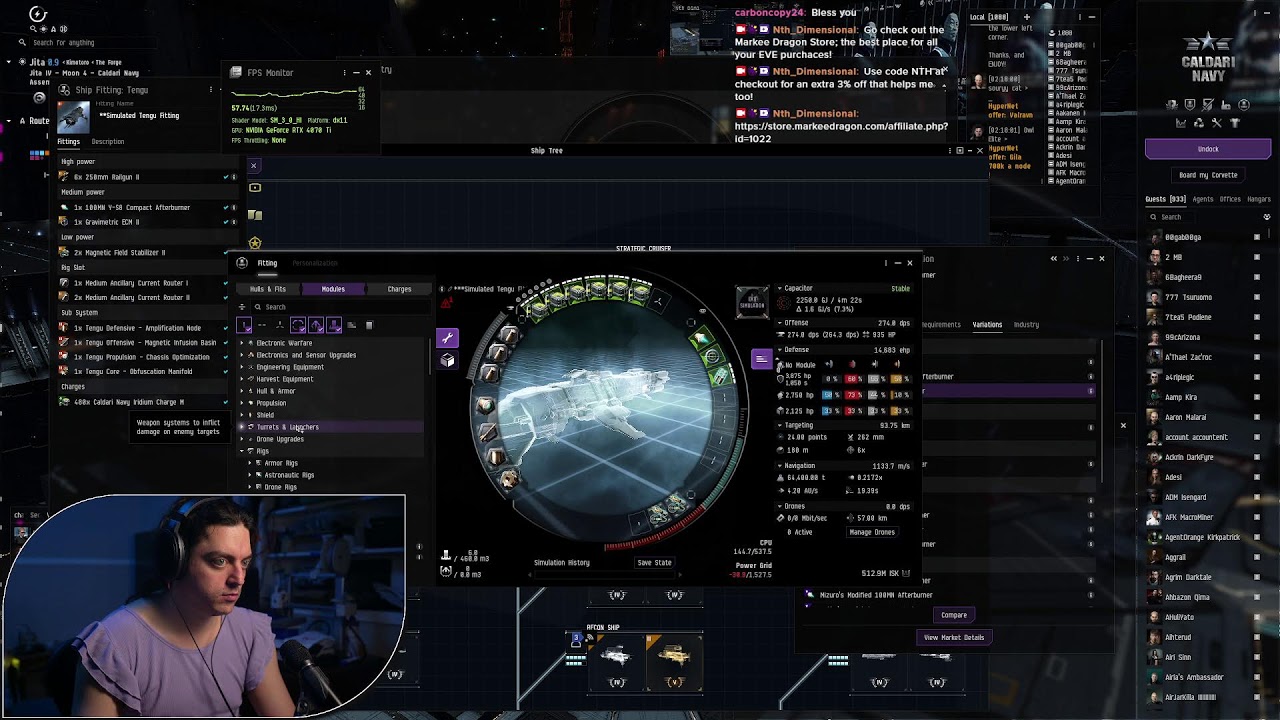Click the Simulation mode icon
Image resolution: width=1280 pixels, height=720 pixels.
tap(752, 301)
